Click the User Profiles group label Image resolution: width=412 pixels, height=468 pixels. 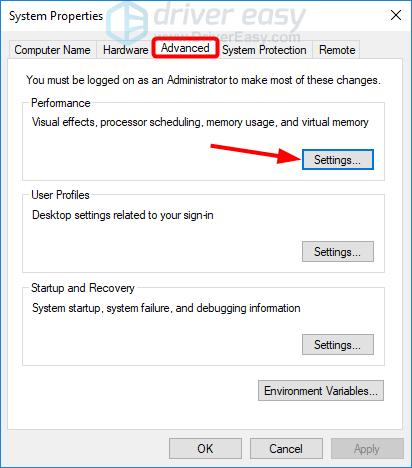[60, 195]
